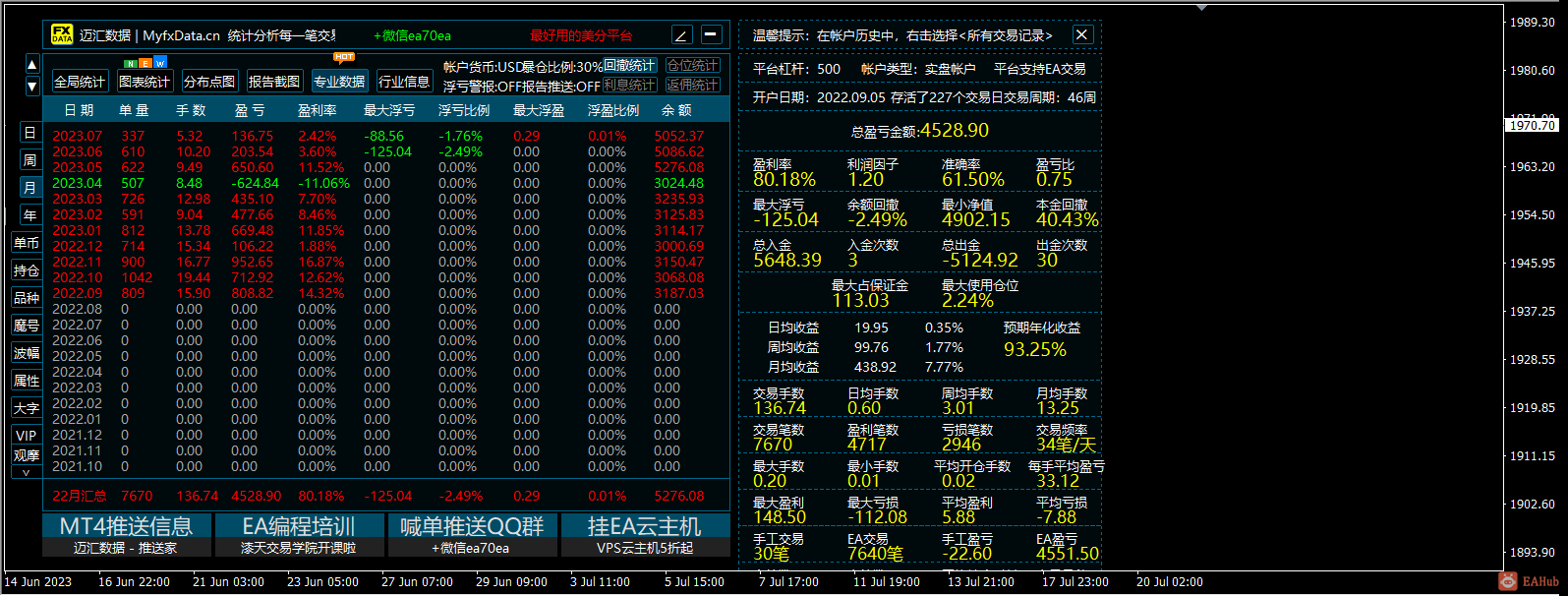
Task: Select the 2023.07 row date
Action: (78, 136)
